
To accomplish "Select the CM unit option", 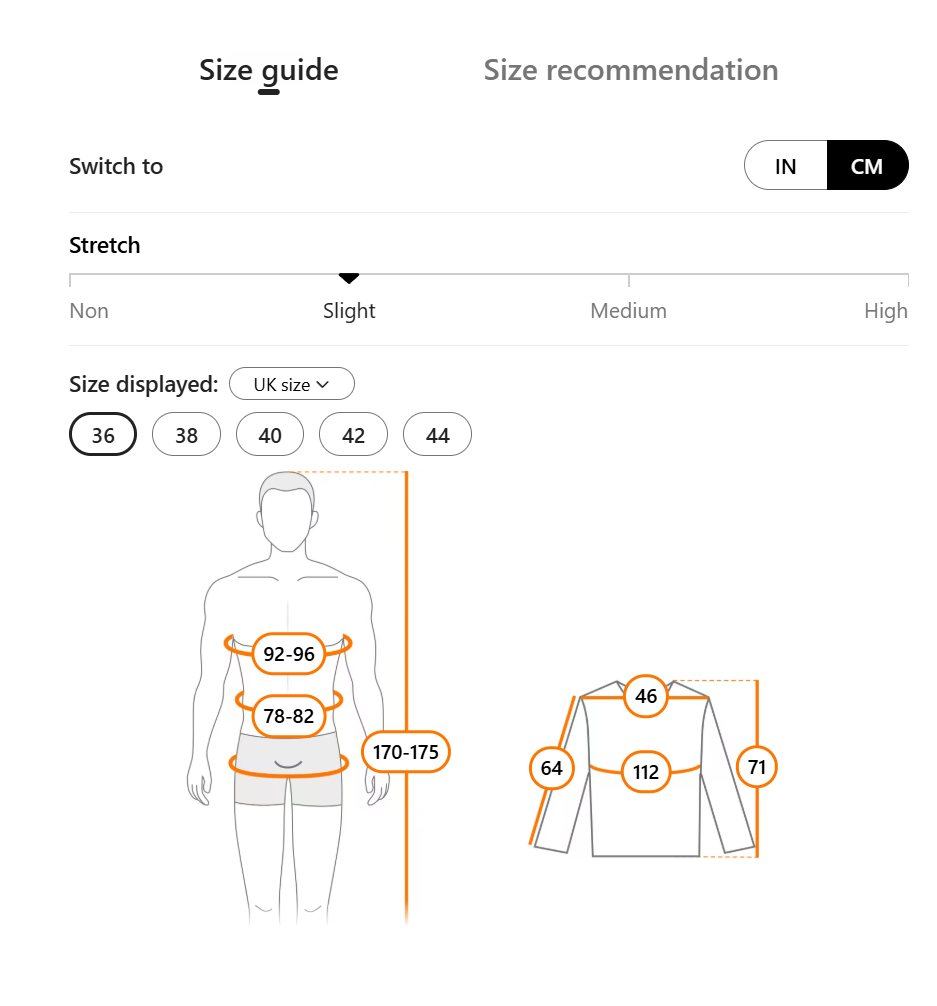I will [x=867, y=166].
